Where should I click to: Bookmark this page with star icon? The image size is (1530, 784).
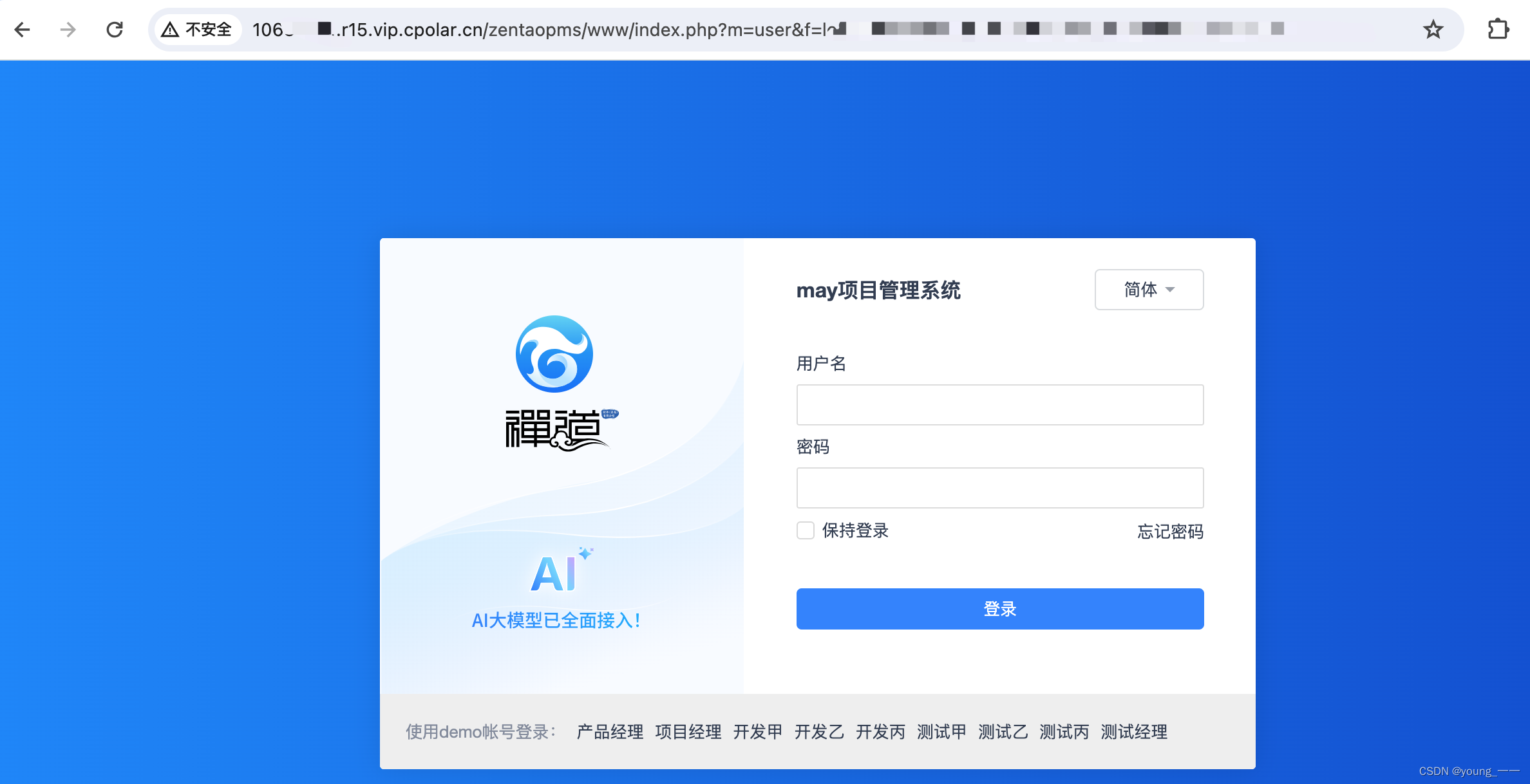1433,30
